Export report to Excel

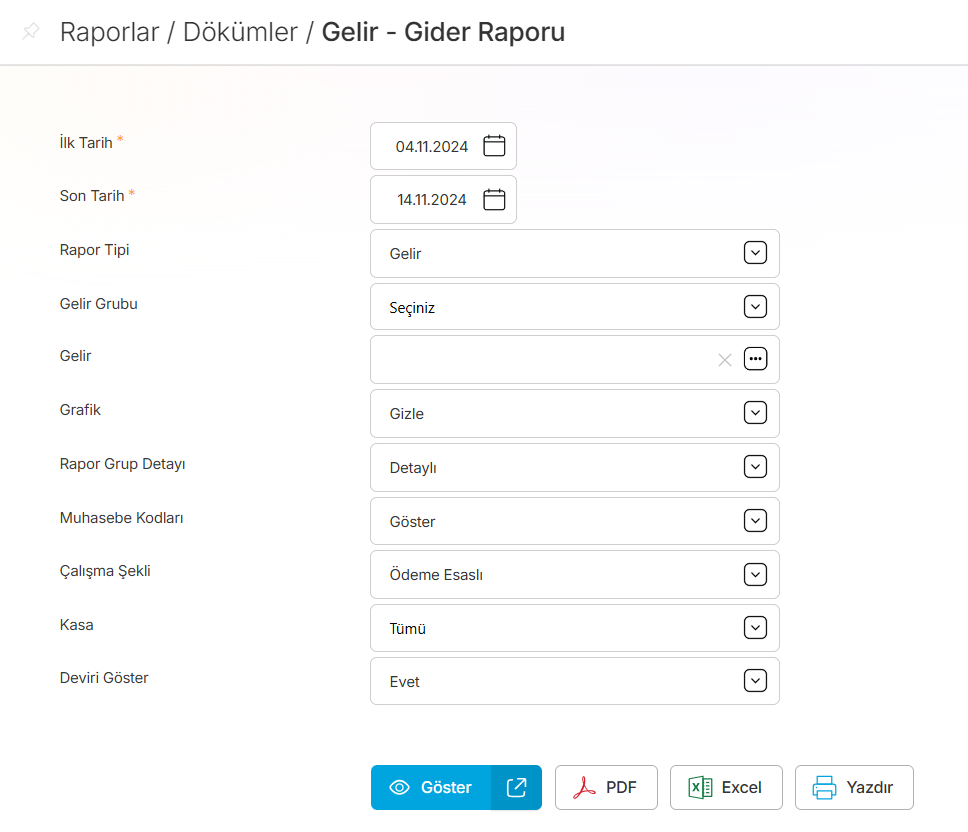tap(726, 787)
